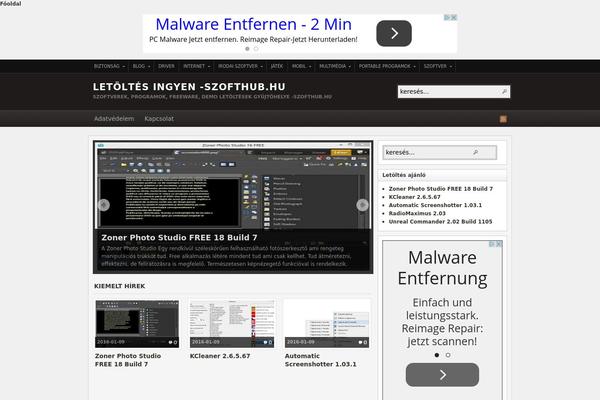Viewport: 600px width, 400px height.
Task: Click the site tagline SZOFTVEREK, PROGRAMOK, FREEWARE
Action: [212, 97]
